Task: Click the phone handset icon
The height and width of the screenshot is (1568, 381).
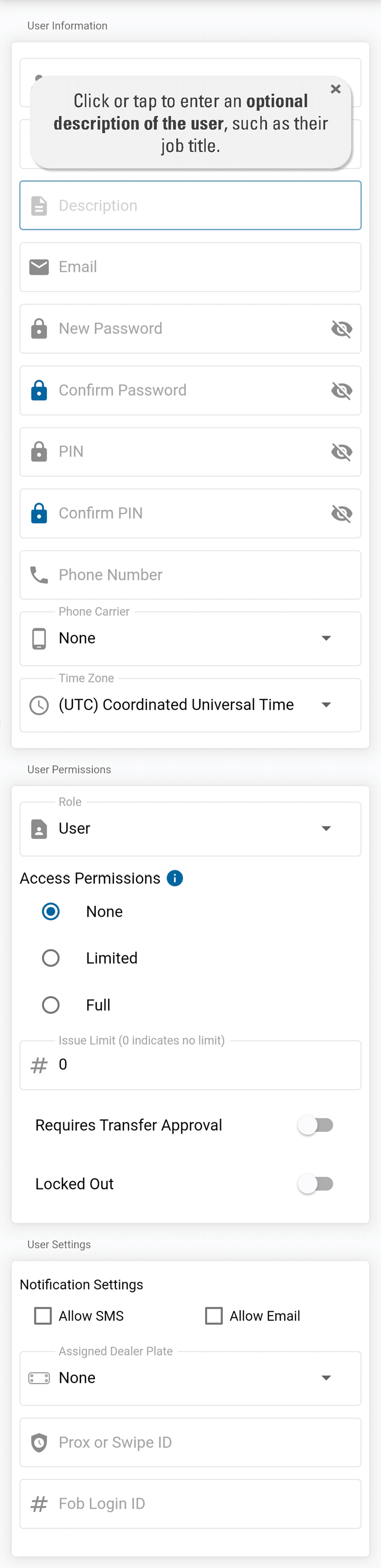Action: (39, 575)
